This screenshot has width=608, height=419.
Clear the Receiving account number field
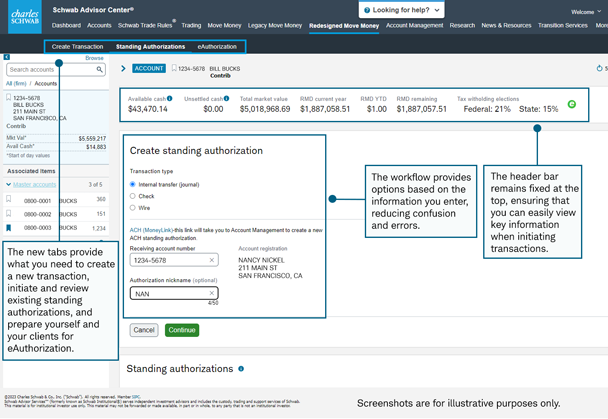pos(212,260)
